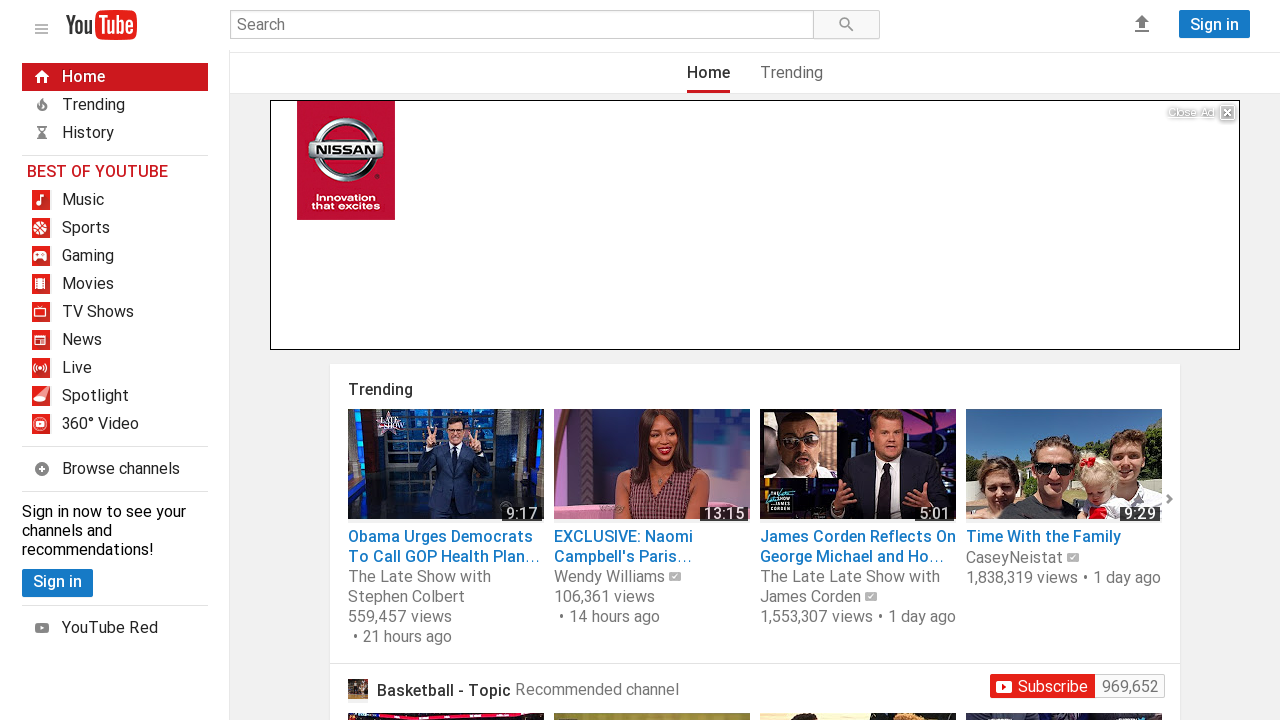1280x720 pixels.
Task: Open Naomi Campbell EXCLUSIVE video title
Action: click(623, 546)
